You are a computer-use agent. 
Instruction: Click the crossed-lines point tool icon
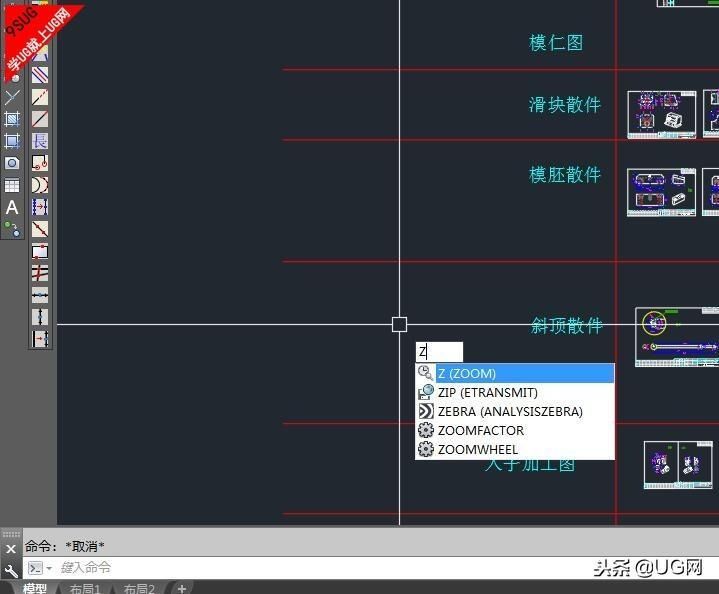[x=12, y=97]
